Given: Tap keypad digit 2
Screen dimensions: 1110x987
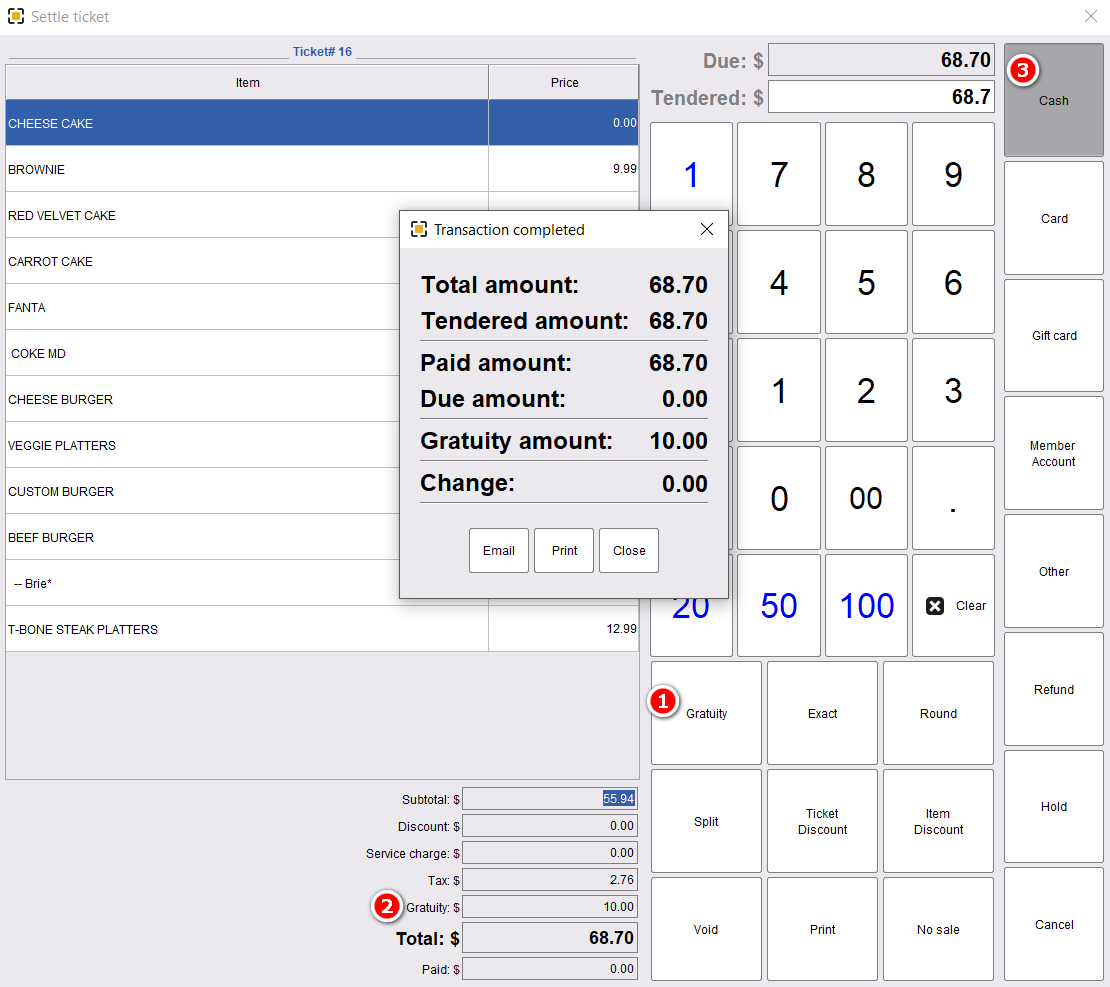Looking at the screenshot, I should pos(866,390).
